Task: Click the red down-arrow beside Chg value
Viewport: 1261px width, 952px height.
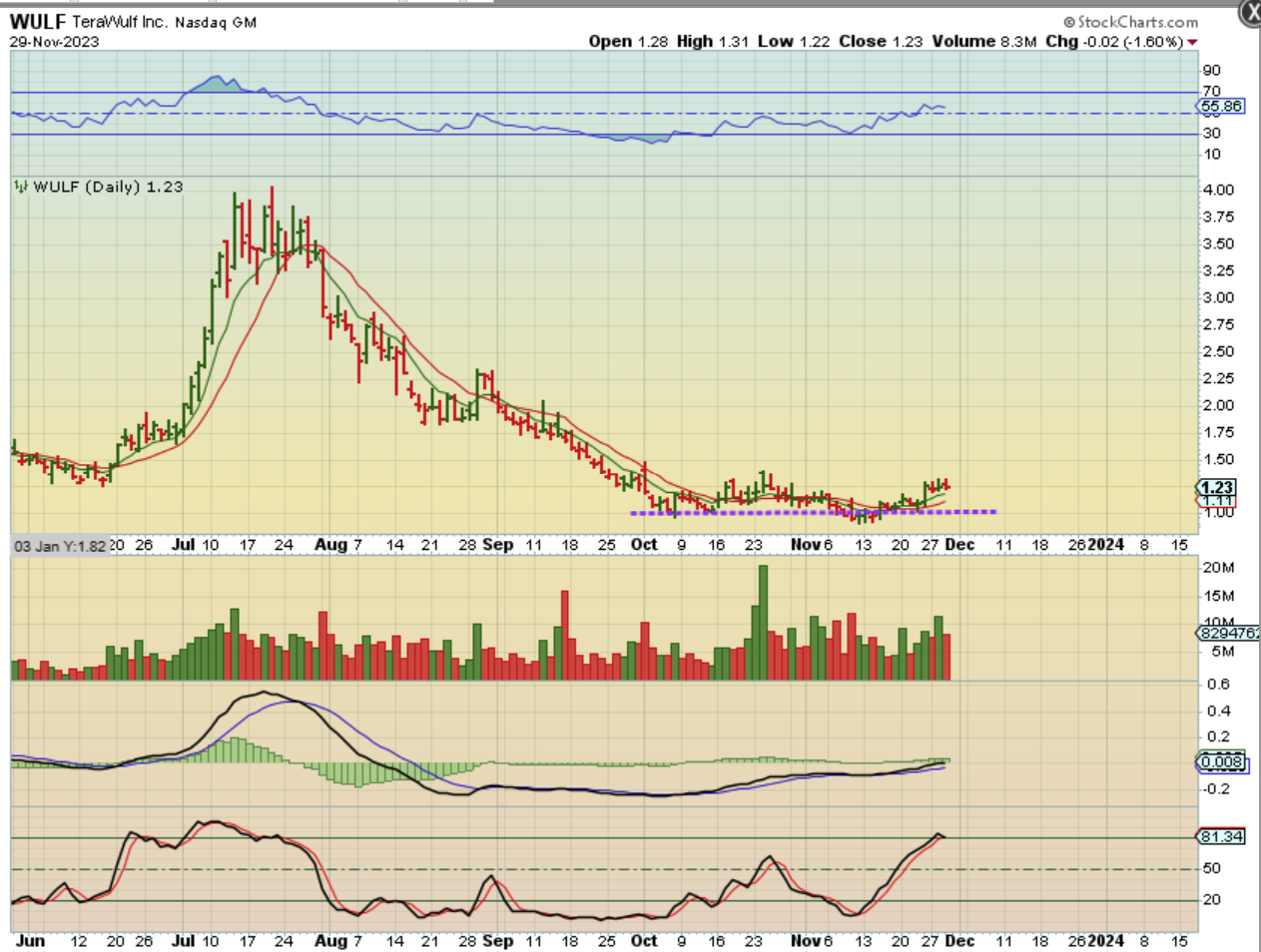Action: (x=1192, y=42)
